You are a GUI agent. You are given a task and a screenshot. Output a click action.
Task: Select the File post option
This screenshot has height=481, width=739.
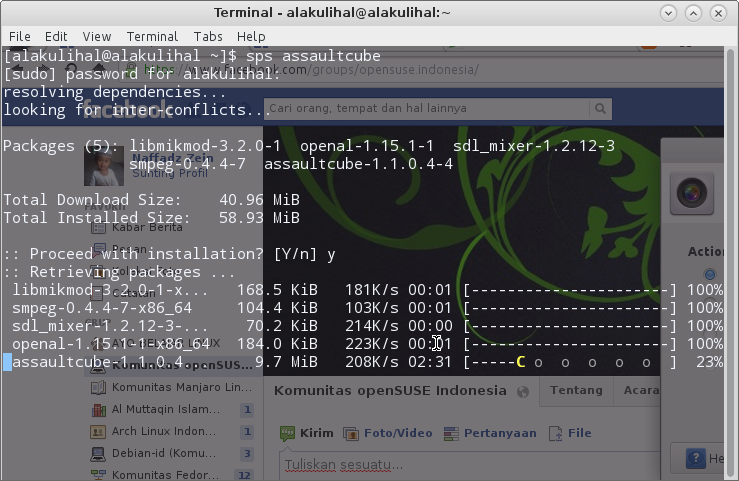click(579, 433)
